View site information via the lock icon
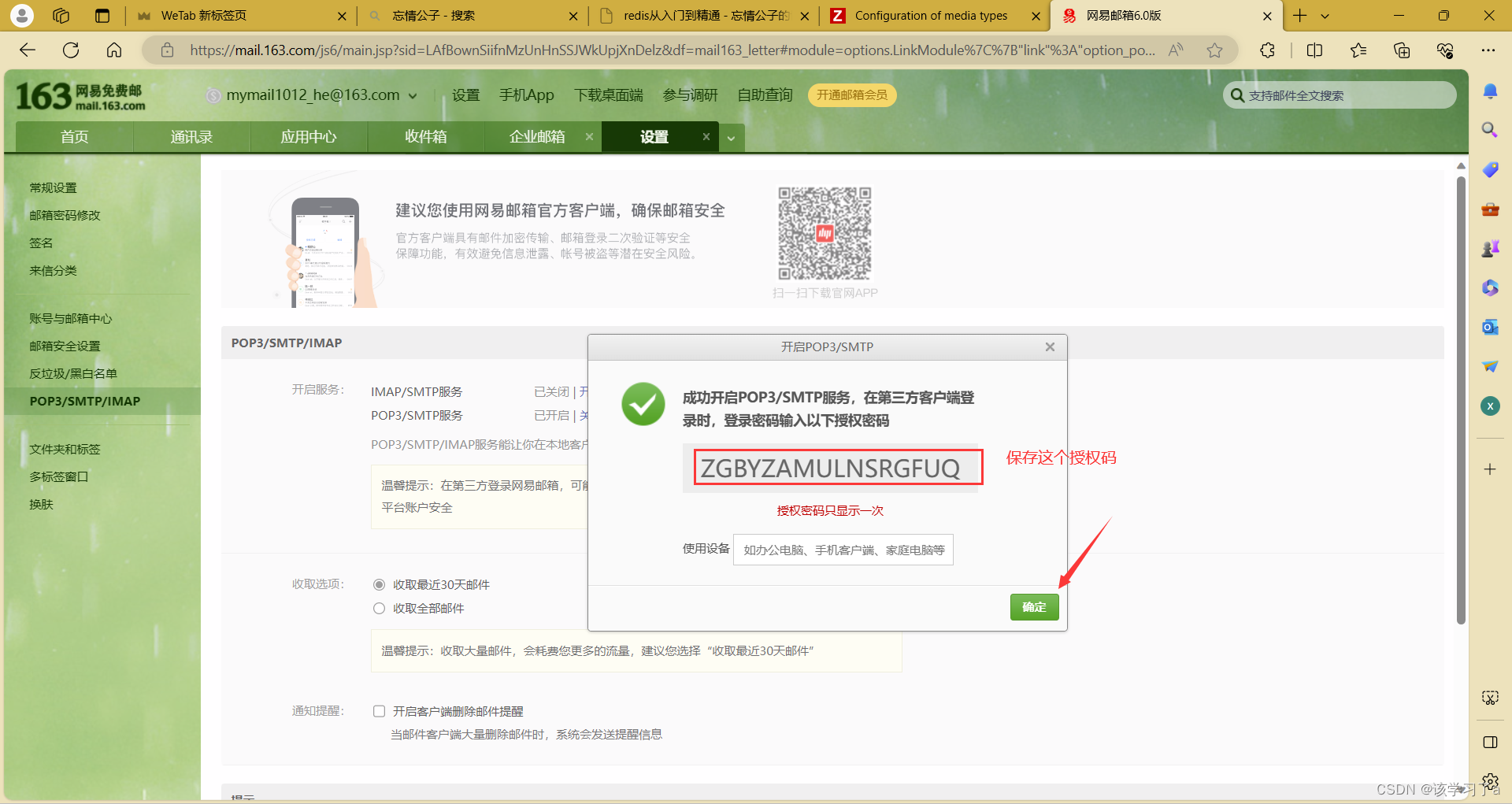 (167, 50)
